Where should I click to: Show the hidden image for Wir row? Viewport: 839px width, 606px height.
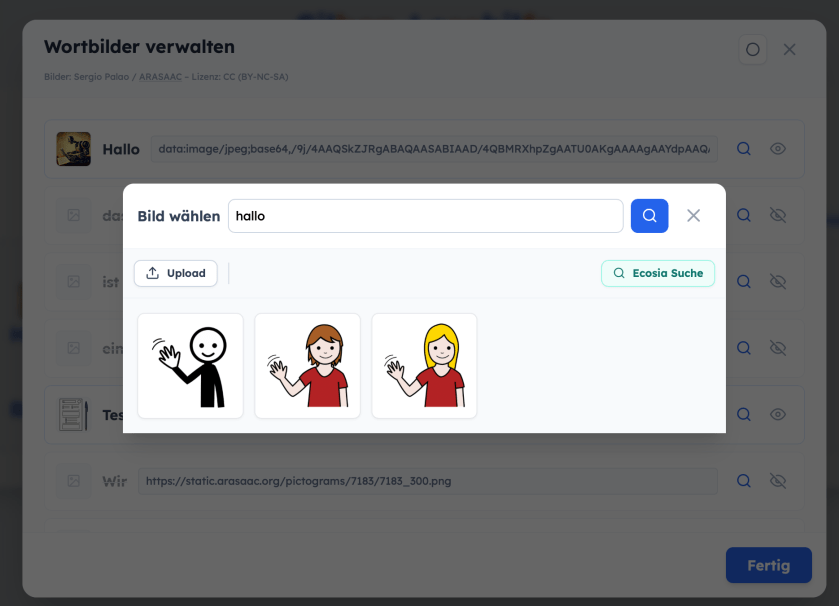click(x=778, y=481)
